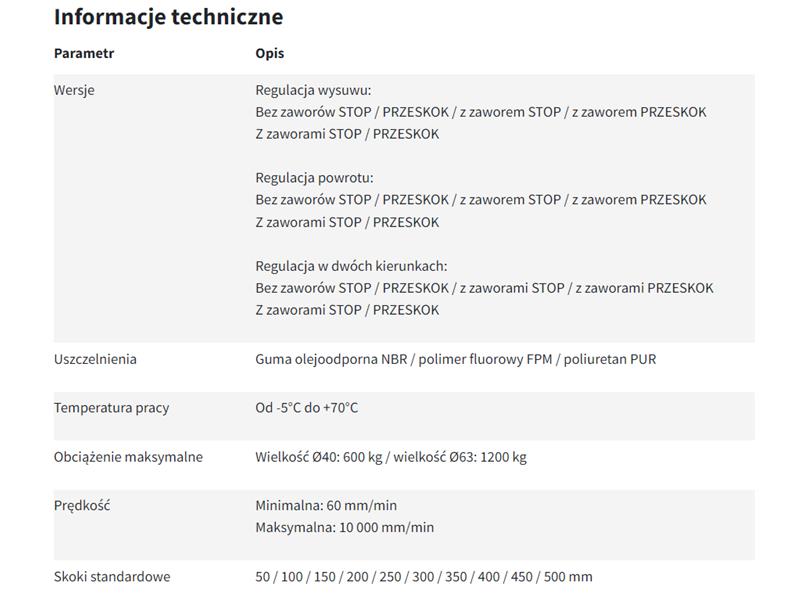Click the Regulacja powrotu text
This screenshot has height=600, width=800.
[314, 178]
